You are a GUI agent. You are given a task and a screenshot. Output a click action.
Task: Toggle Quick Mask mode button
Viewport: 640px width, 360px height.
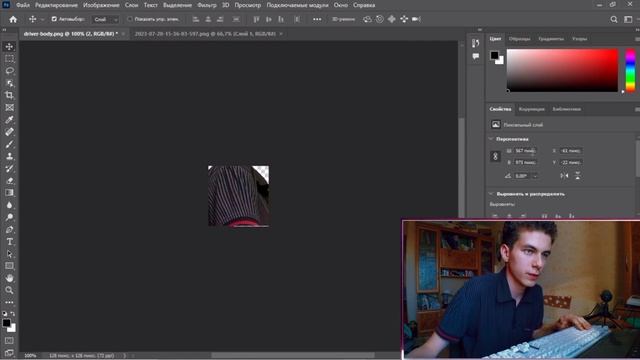(9, 340)
